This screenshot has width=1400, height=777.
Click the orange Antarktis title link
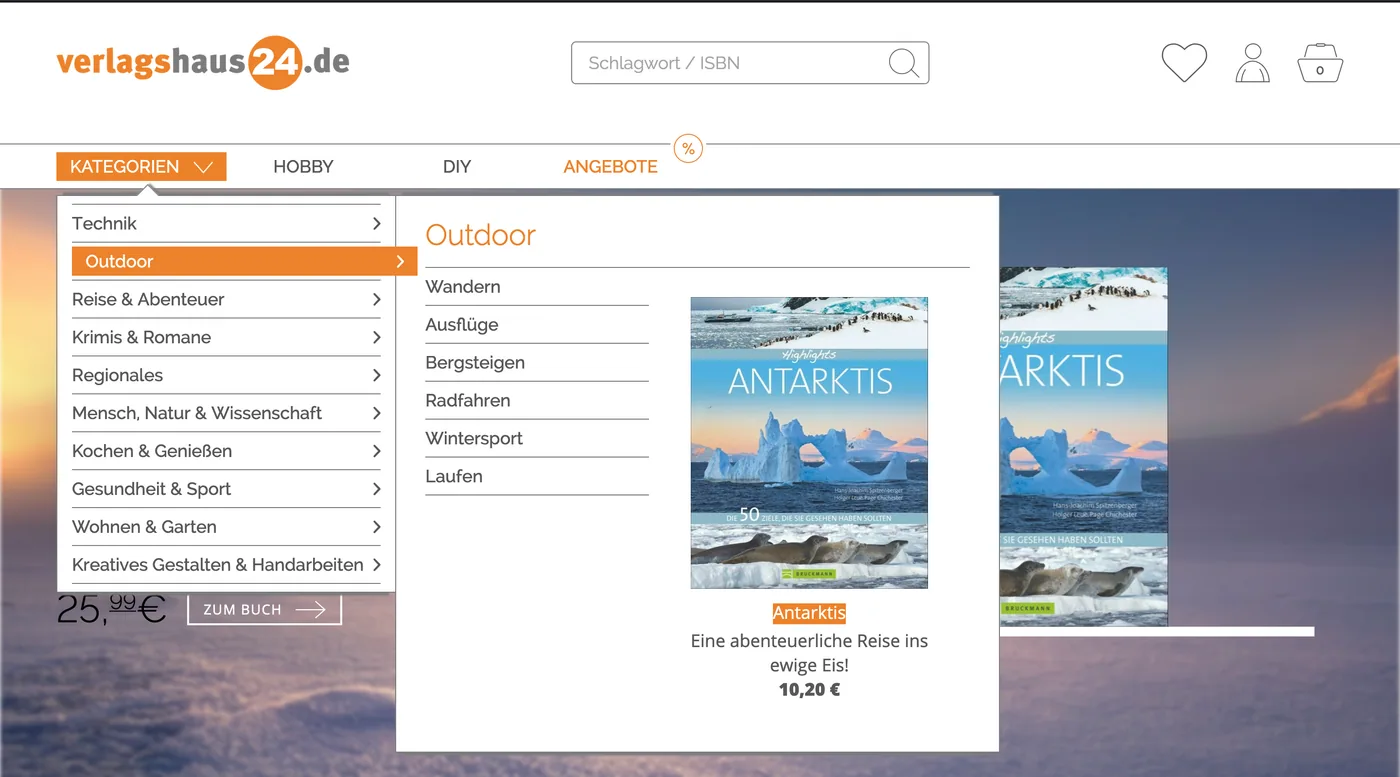[809, 613]
